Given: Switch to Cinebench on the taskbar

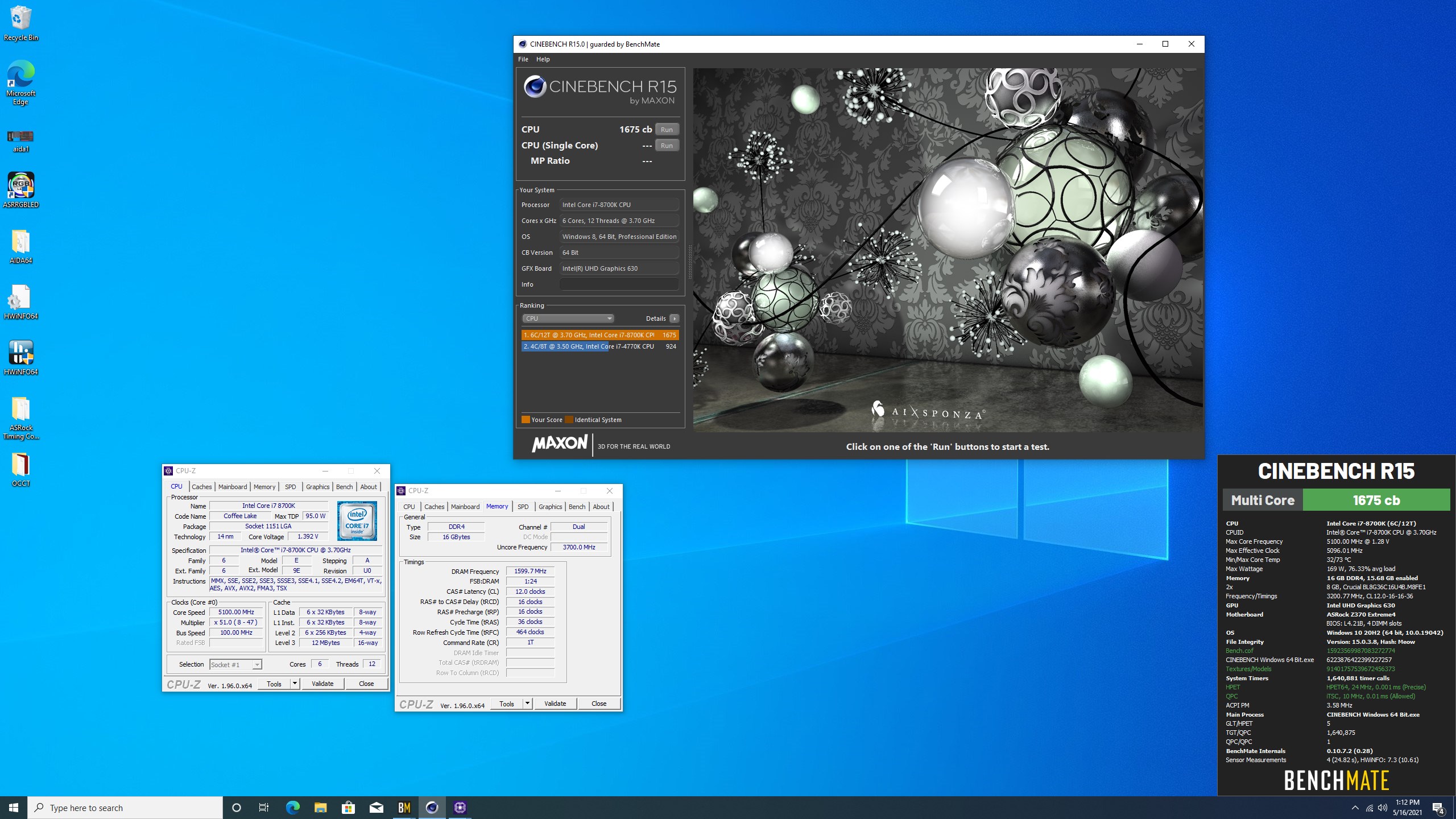Looking at the screenshot, I should click(432, 808).
